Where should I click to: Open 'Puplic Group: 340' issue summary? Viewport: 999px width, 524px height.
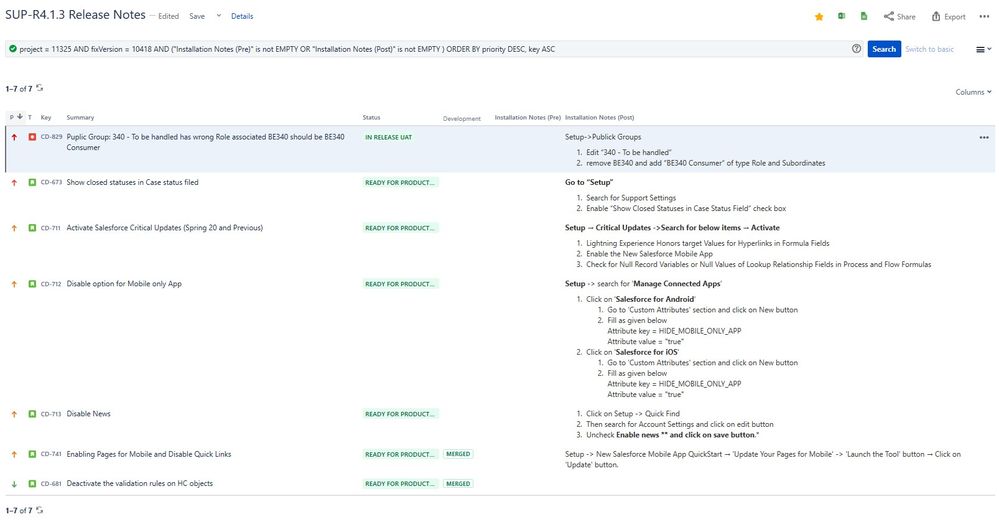coord(205,142)
